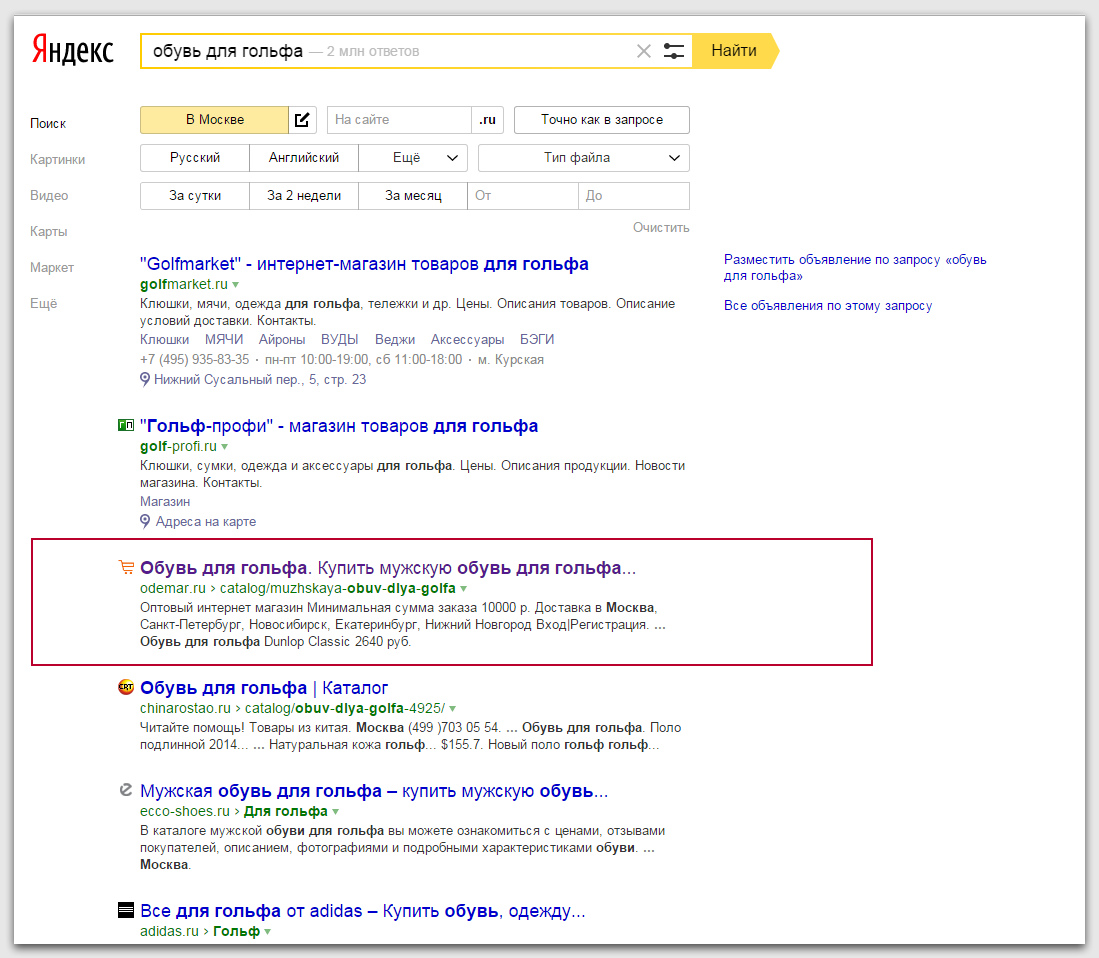Screen dimensions: 1099x958
Task: Open Ещё in left sidebar
Action: 43,303
